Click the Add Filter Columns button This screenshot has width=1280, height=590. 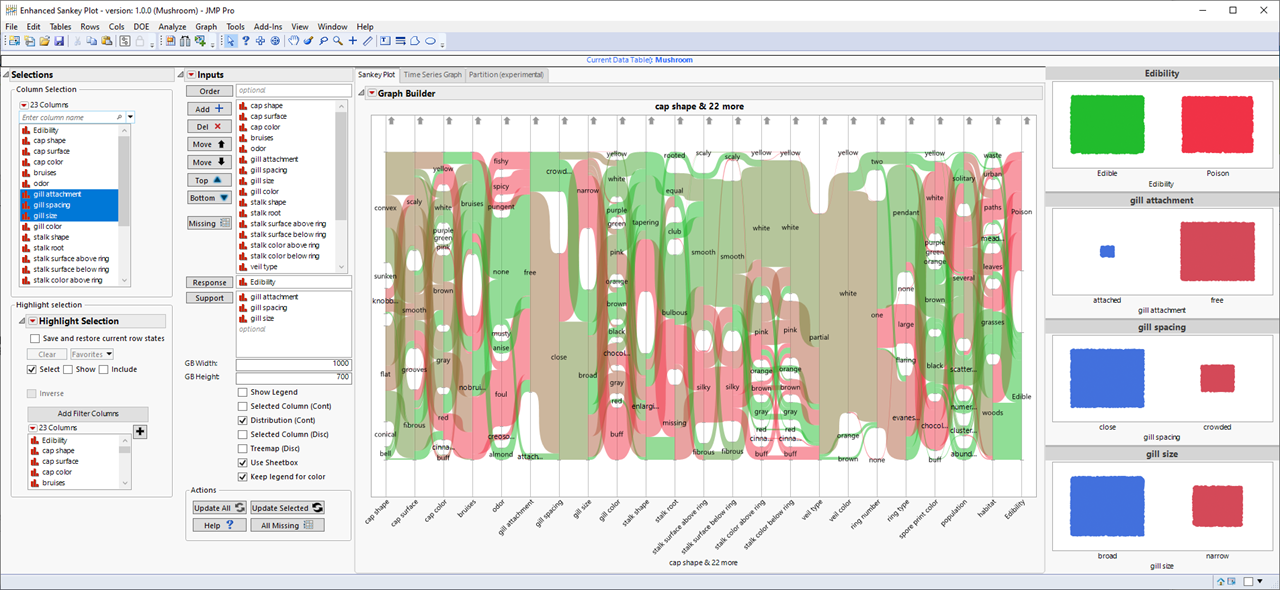click(x=88, y=414)
